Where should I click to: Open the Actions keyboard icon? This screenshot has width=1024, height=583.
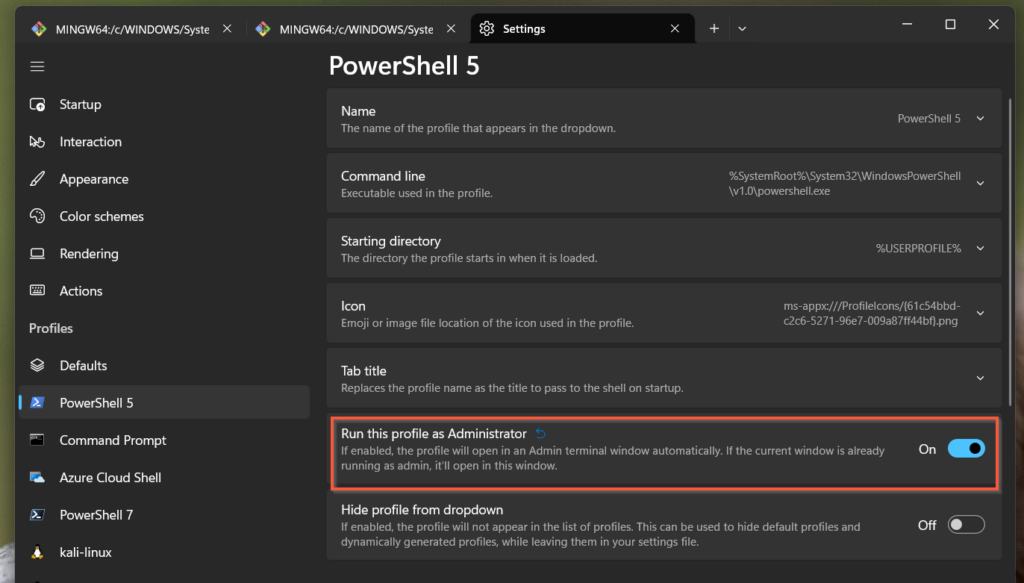[37, 291]
